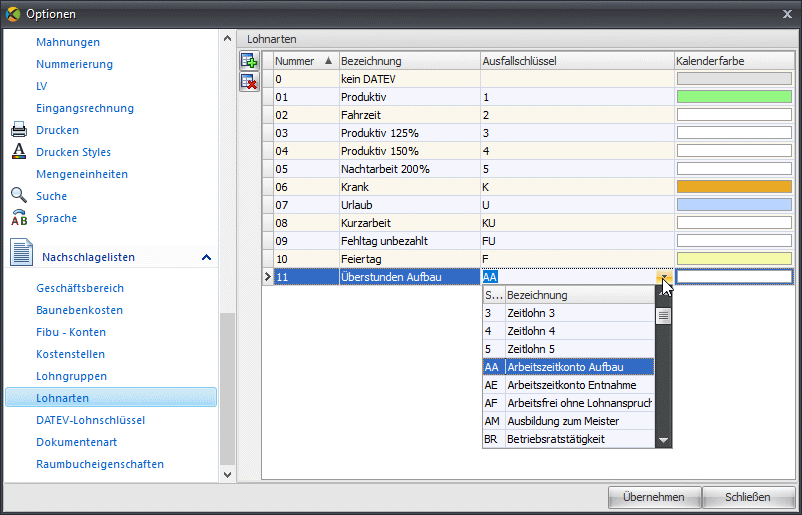
Task: Open Kostenstellen list
Action: [x=71, y=354]
